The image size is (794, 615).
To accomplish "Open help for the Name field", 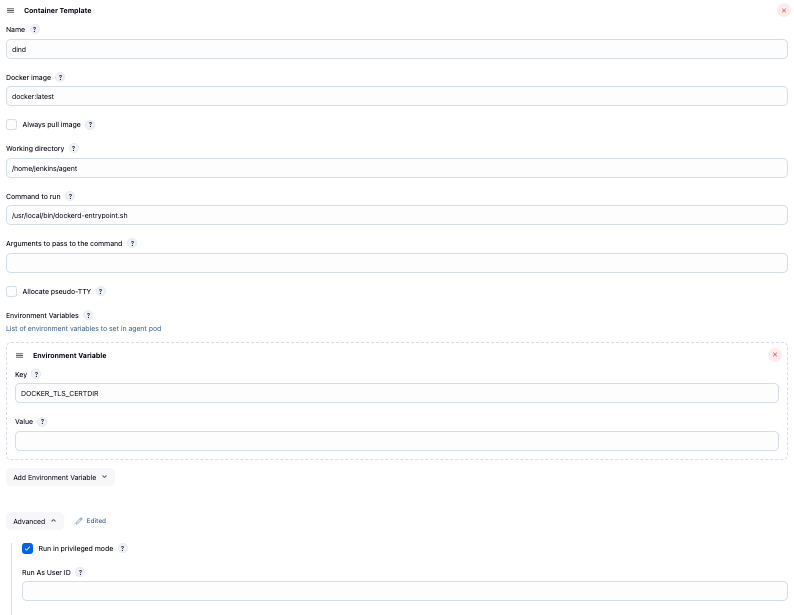I will pos(34,29).
